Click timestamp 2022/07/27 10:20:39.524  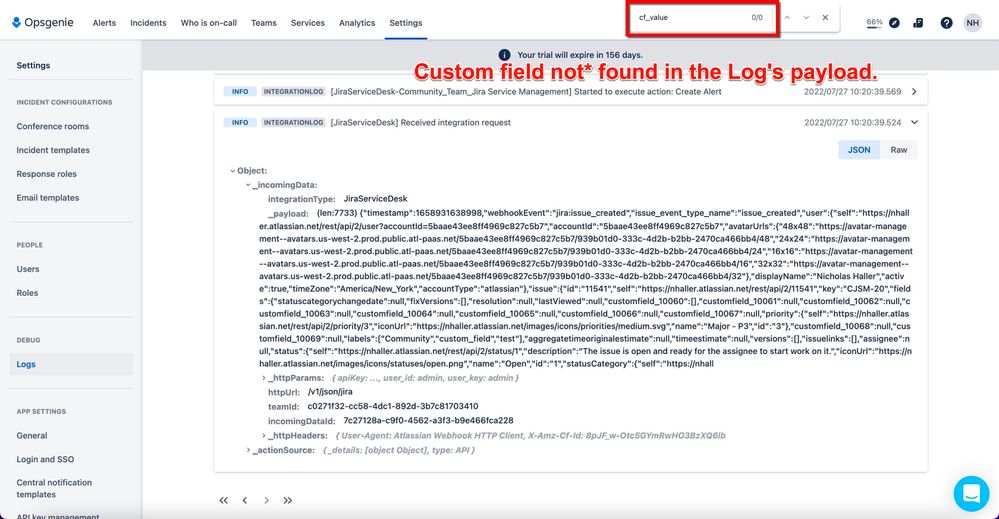852,122
